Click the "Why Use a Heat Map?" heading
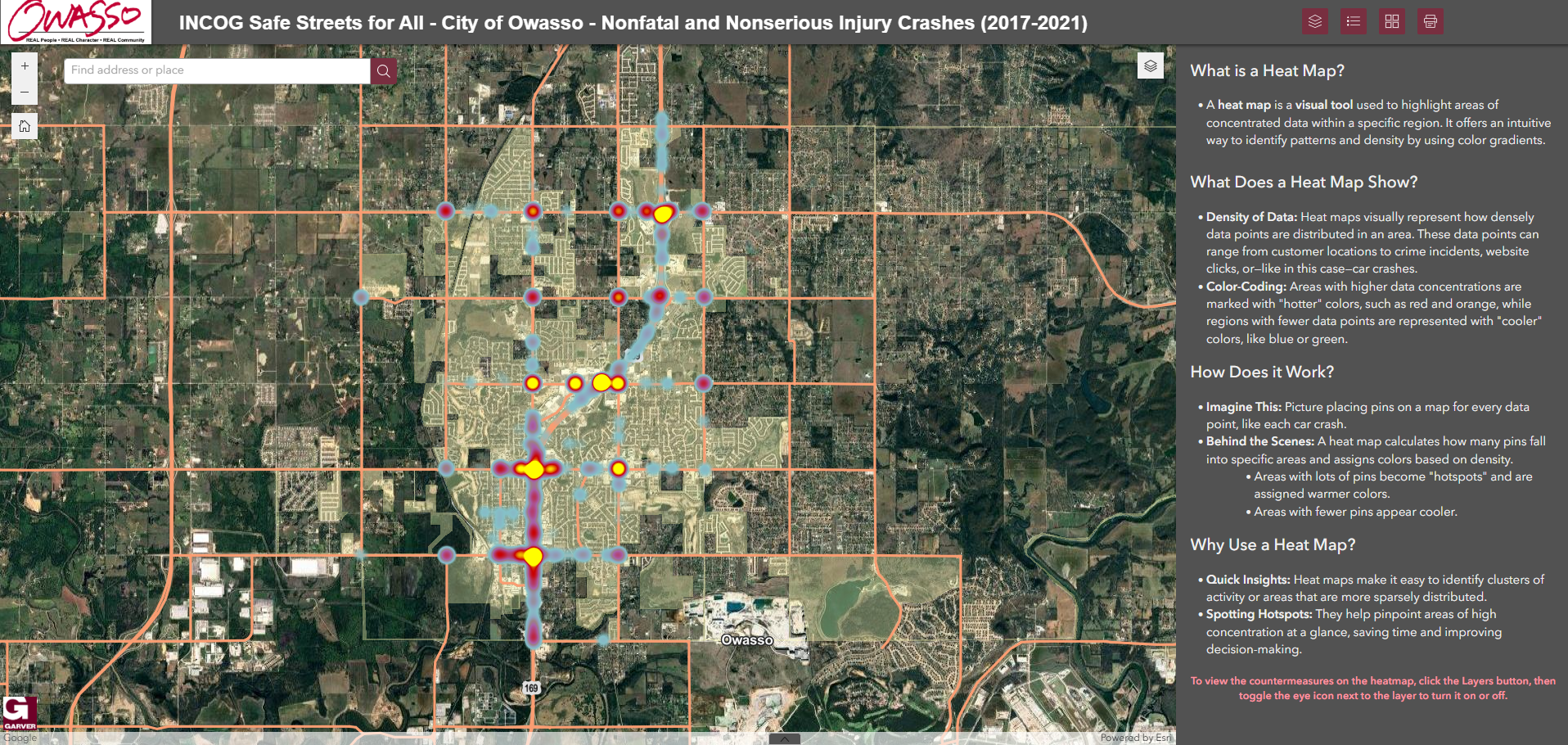The image size is (1568, 745). (1273, 545)
